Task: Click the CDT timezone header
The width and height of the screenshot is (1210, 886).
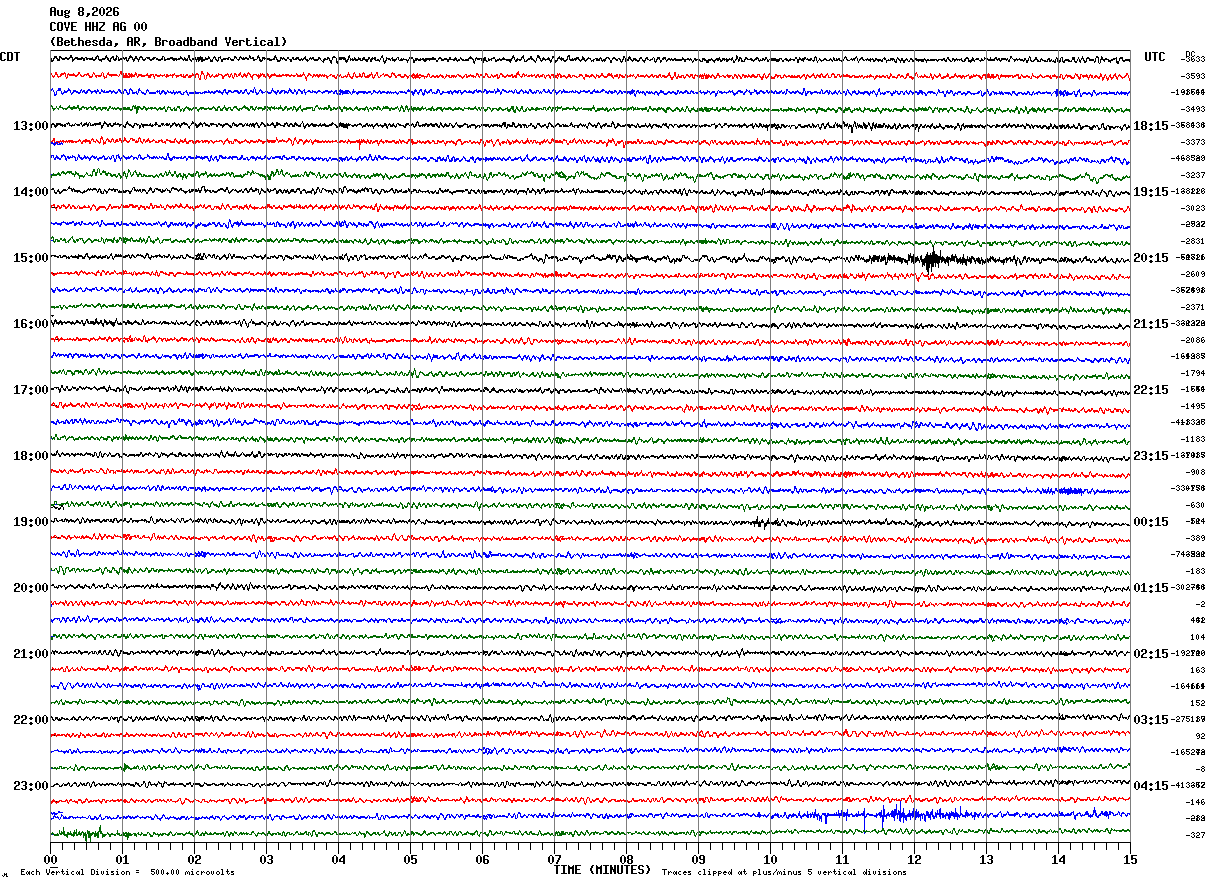Action: (x=11, y=57)
